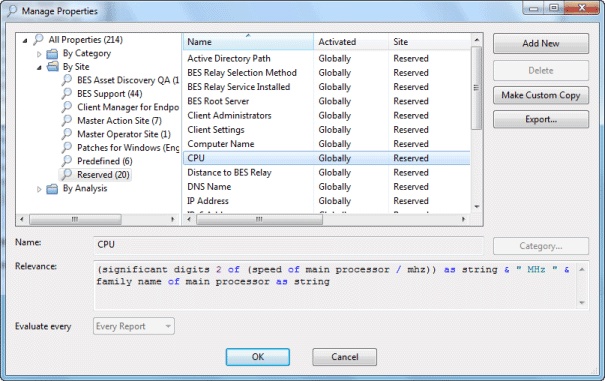605x381 pixels.
Task: Select BES Support (44) in the tree
Action: pos(110,94)
